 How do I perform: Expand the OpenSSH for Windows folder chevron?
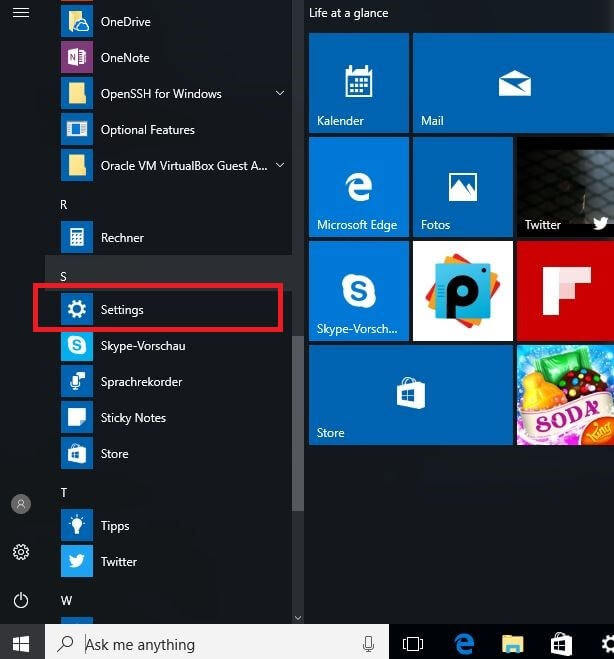click(x=280, y=93)
